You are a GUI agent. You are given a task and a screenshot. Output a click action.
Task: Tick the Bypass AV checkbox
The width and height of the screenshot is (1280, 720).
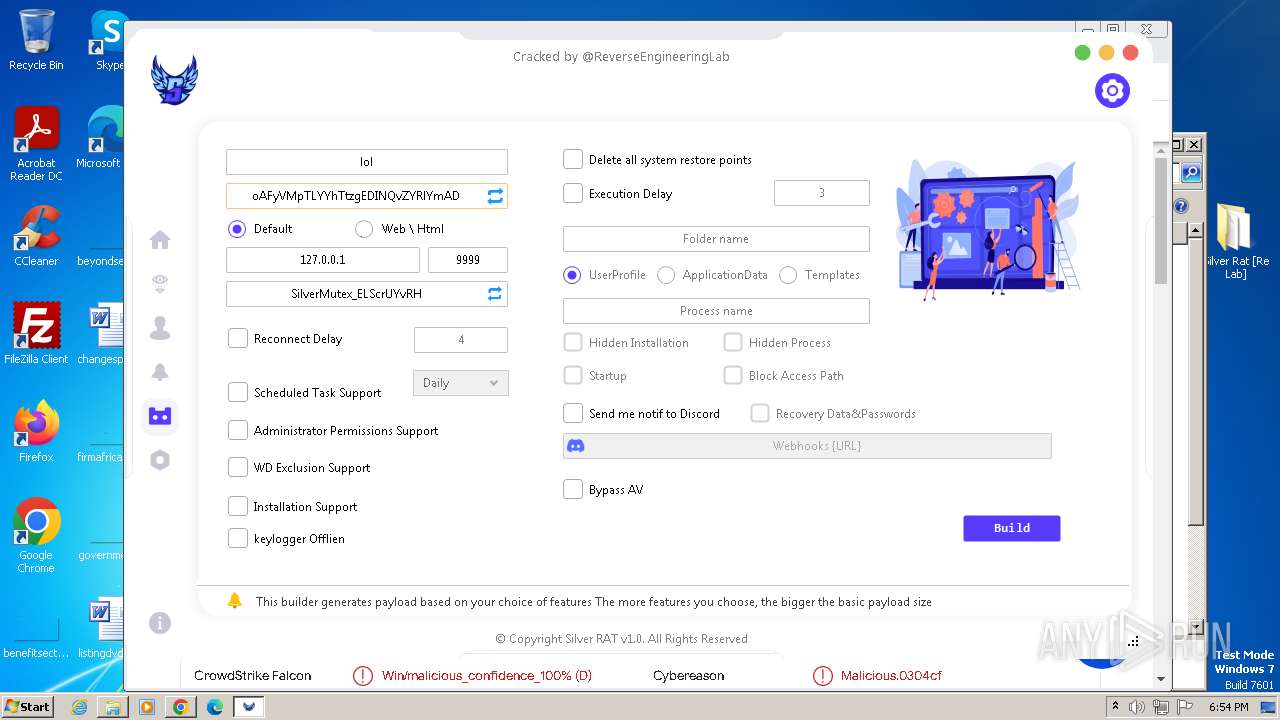[x=573, y=490]
